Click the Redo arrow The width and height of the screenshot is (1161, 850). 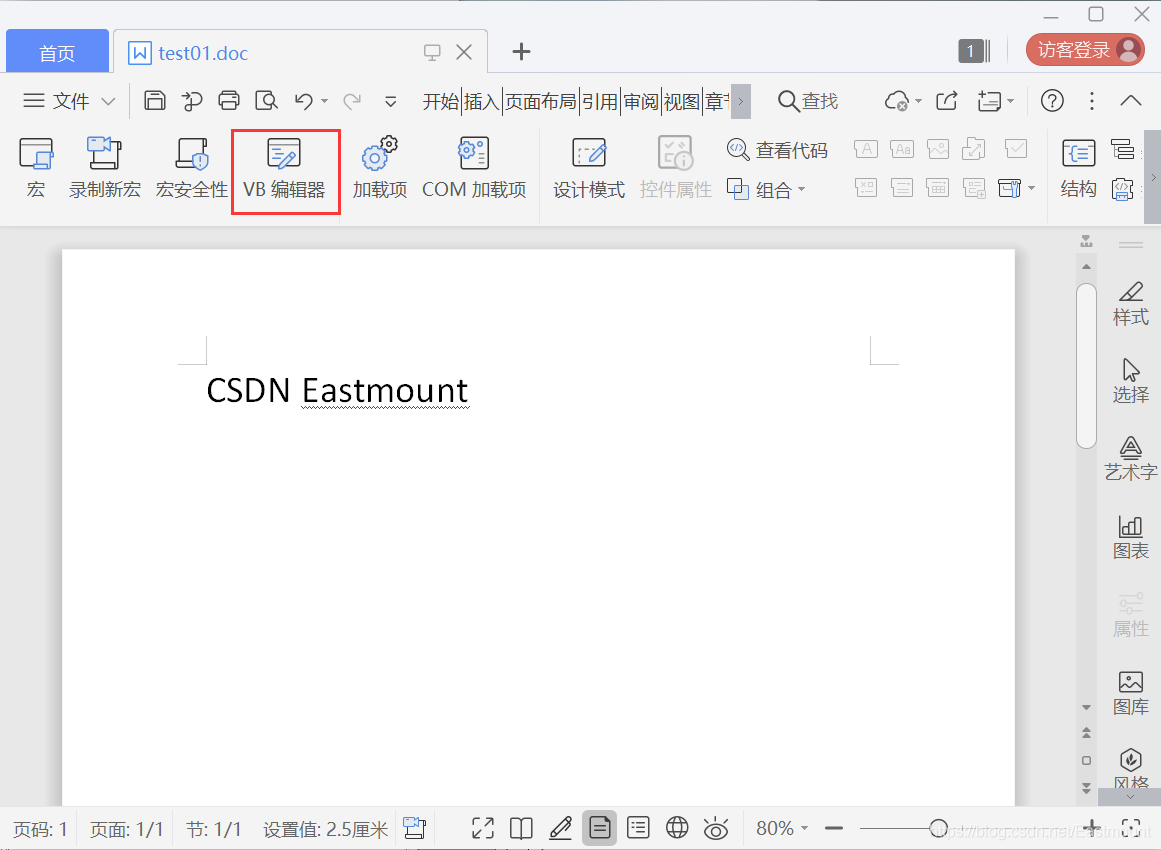click(x=352, y=101)
